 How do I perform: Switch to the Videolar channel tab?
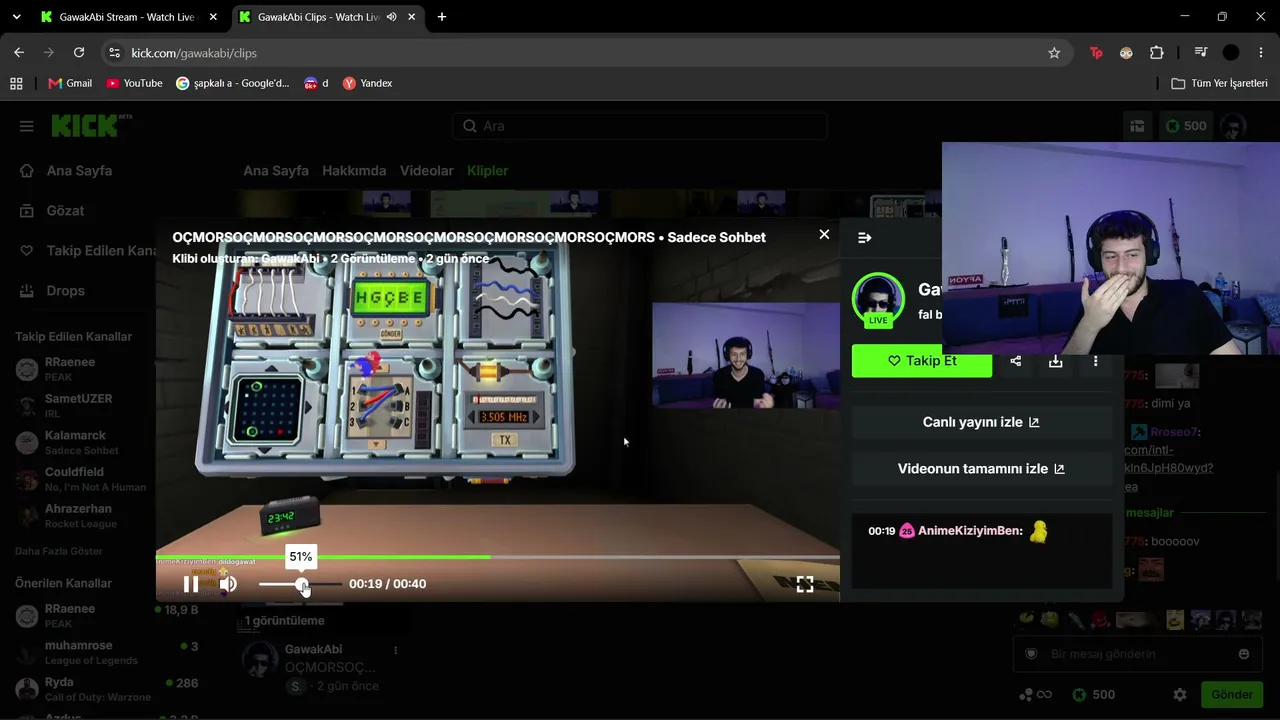(427, 171)
